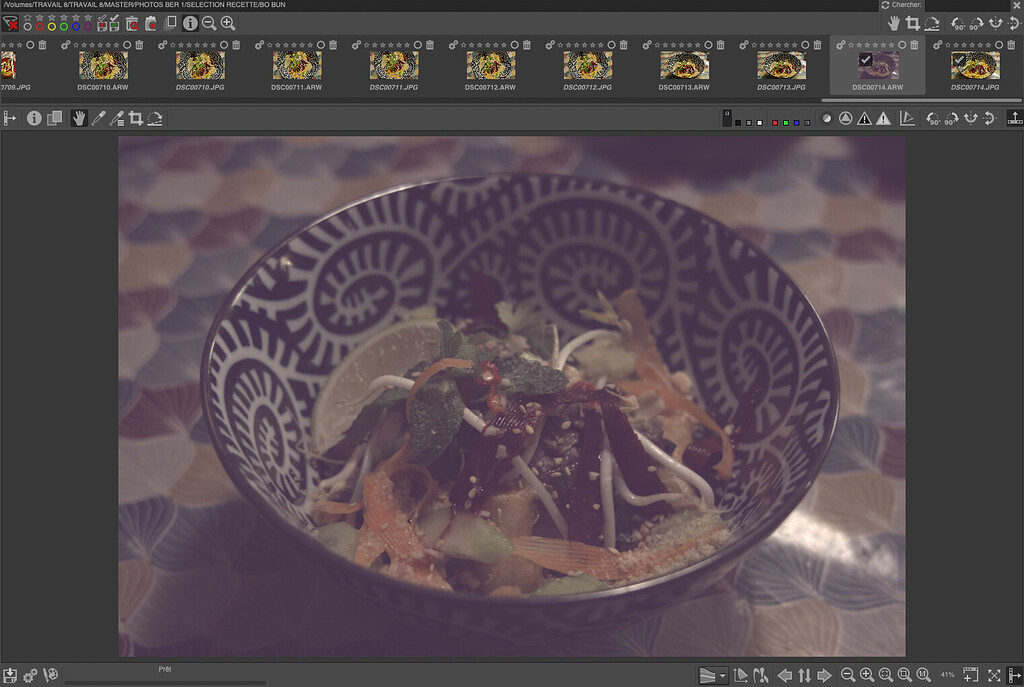Screen dimensions: 1024x687
Task: Set preview background to black
Action: point(738,123)
